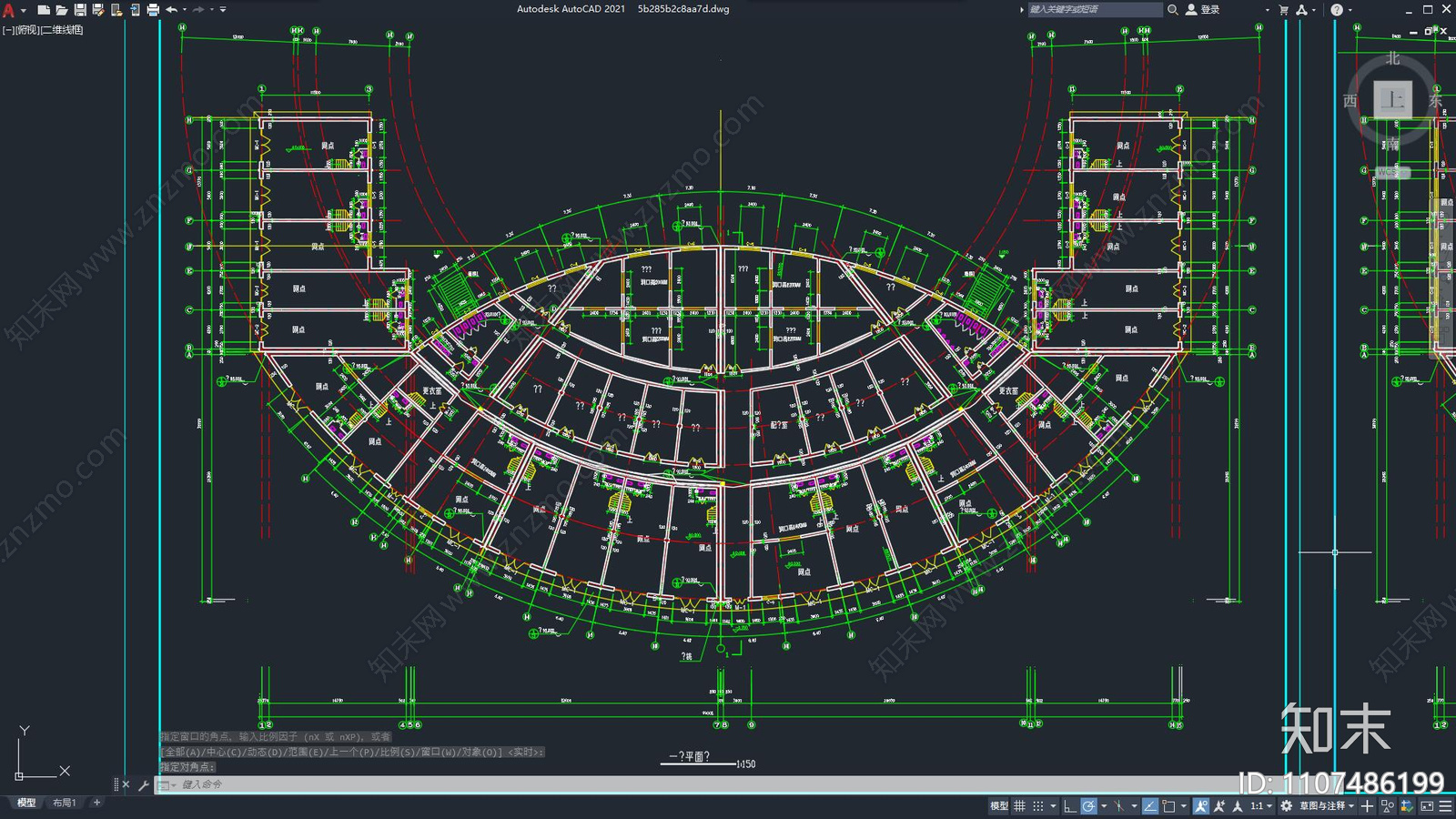The width and height of the screenshot is (1456, 819).
Task: Click the [-] viewport controls label
Action: [x=8, y=30]
